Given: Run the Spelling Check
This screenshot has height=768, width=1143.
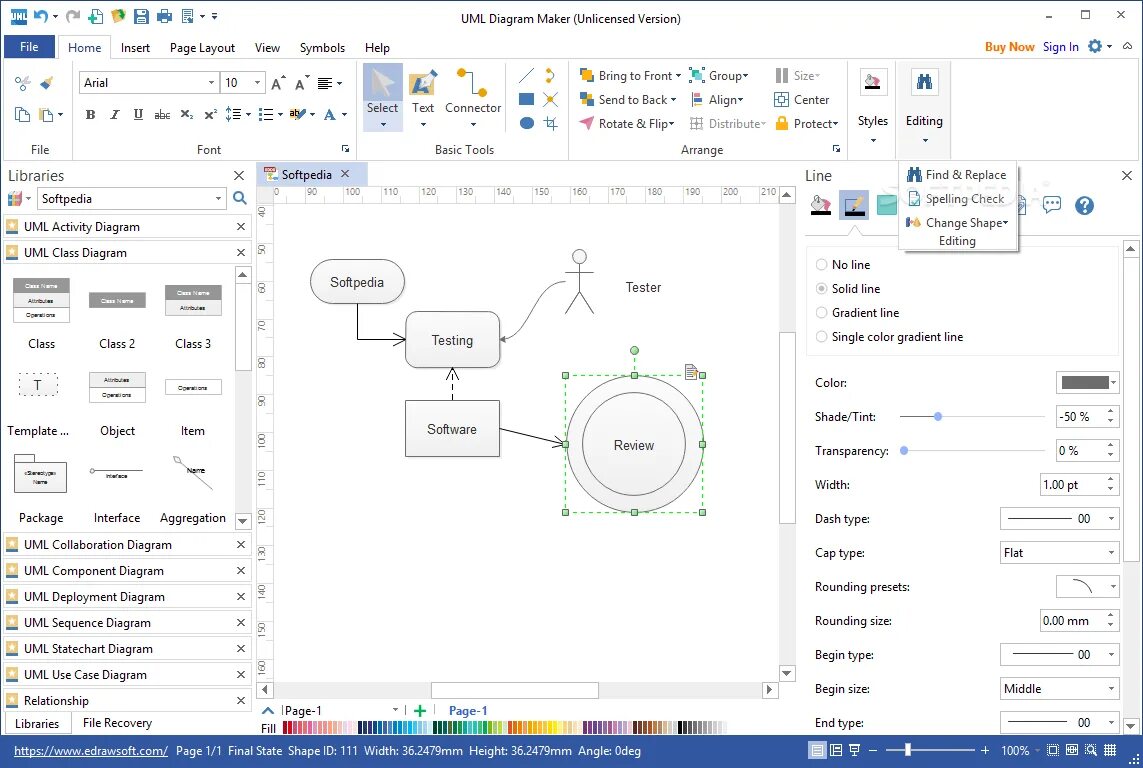Looking at the screenshot, I should tap(962, 198).
